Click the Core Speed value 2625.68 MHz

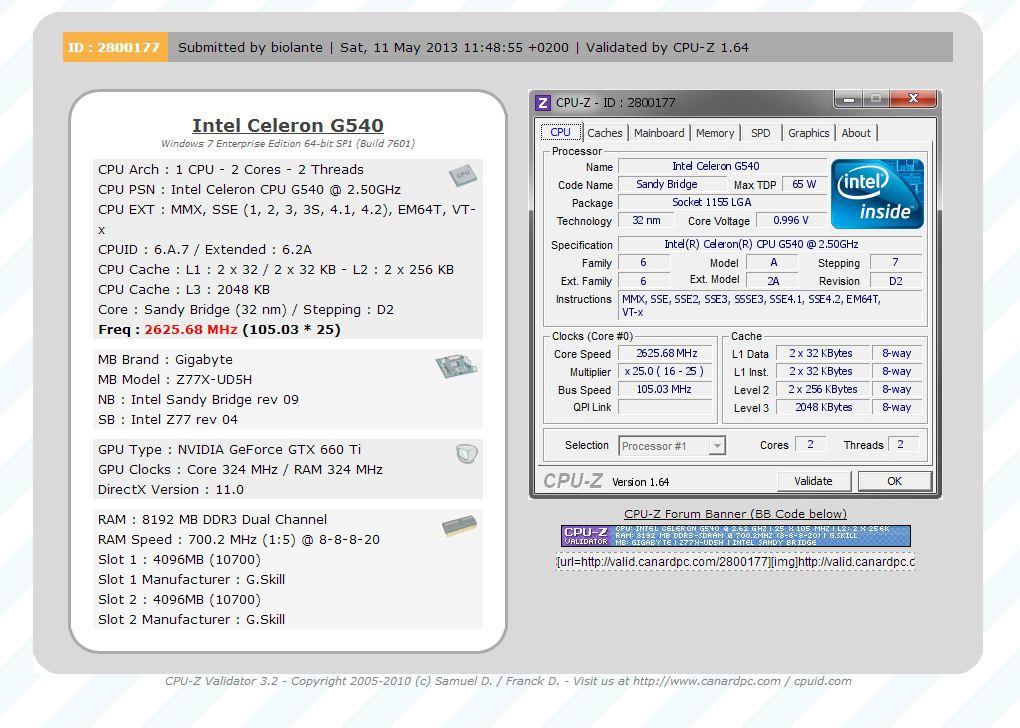(665, 353)
